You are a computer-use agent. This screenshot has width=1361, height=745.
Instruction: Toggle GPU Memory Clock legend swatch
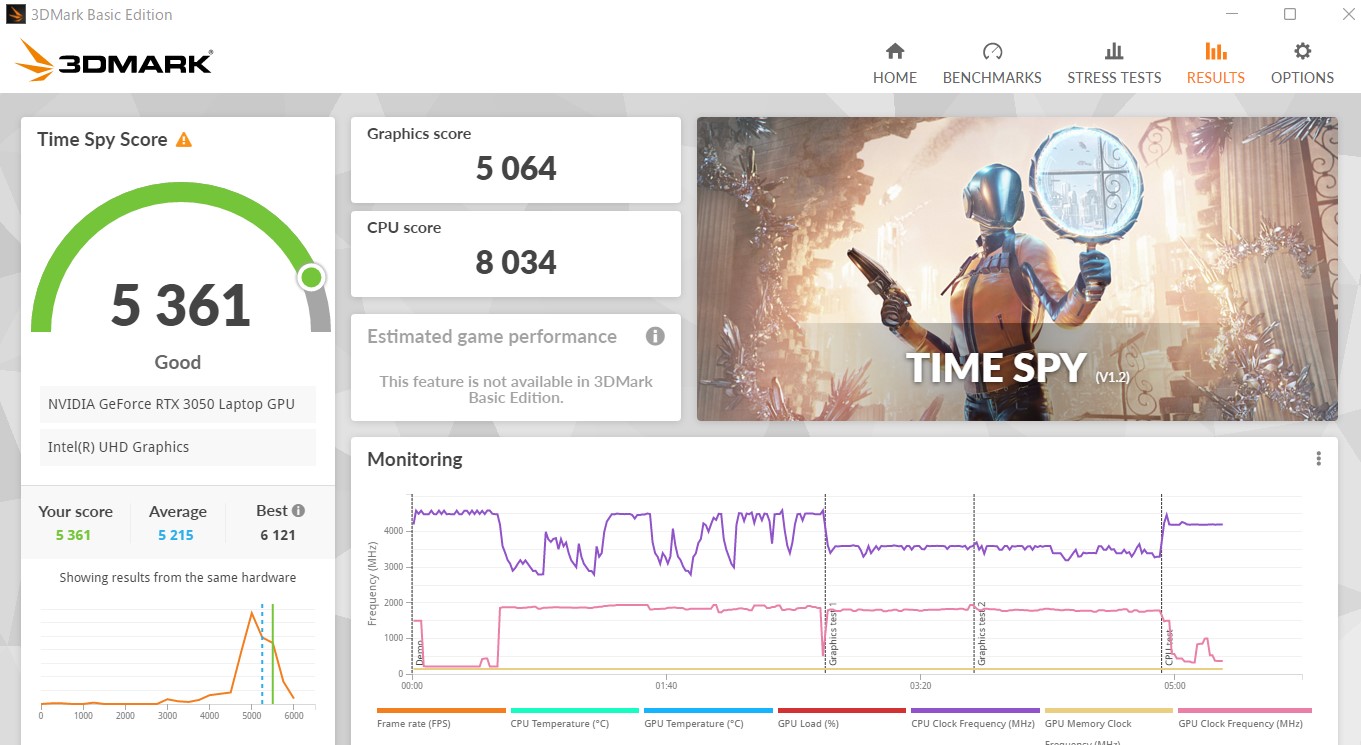tap(1109, 710)
